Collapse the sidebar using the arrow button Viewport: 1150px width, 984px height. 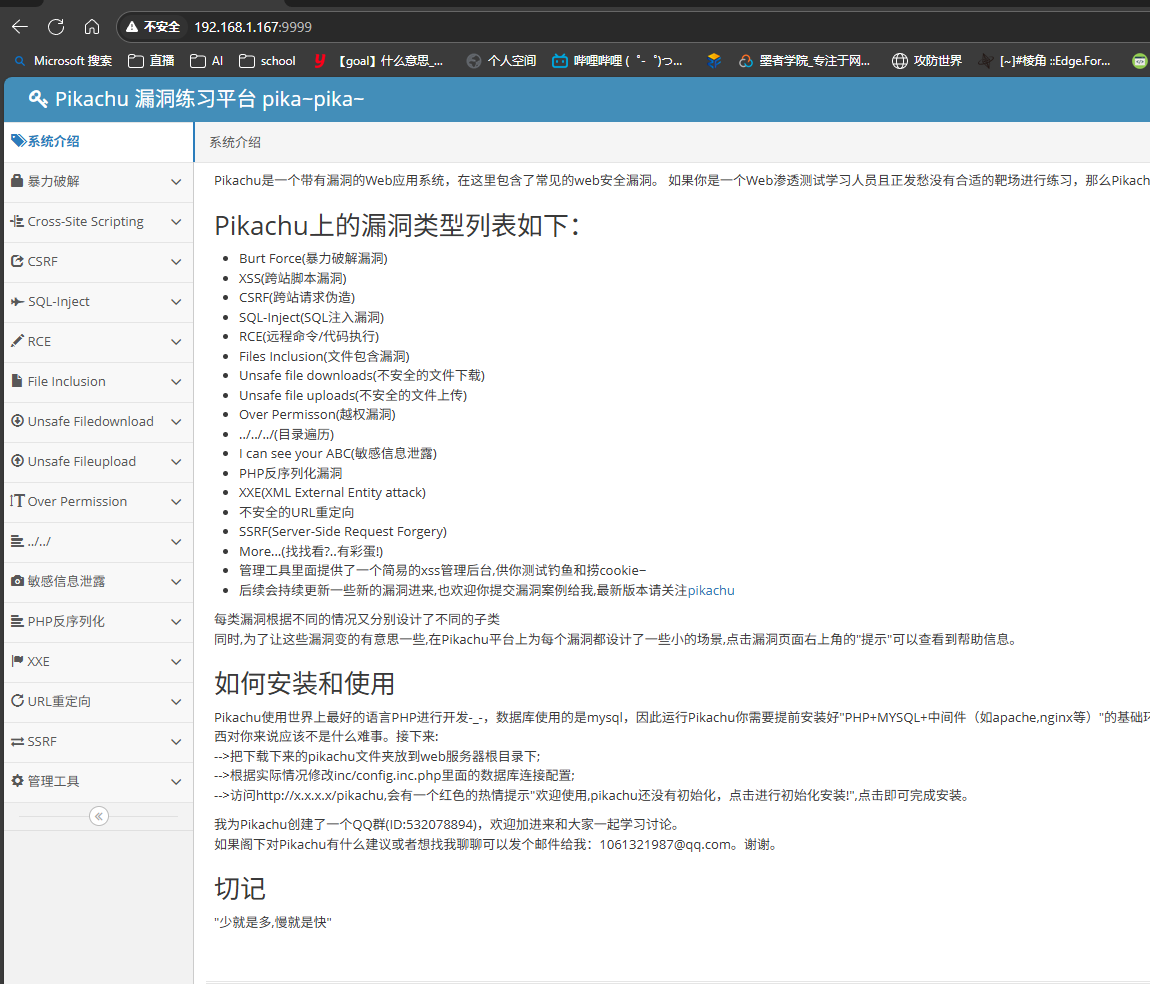(x=98, y=816)
